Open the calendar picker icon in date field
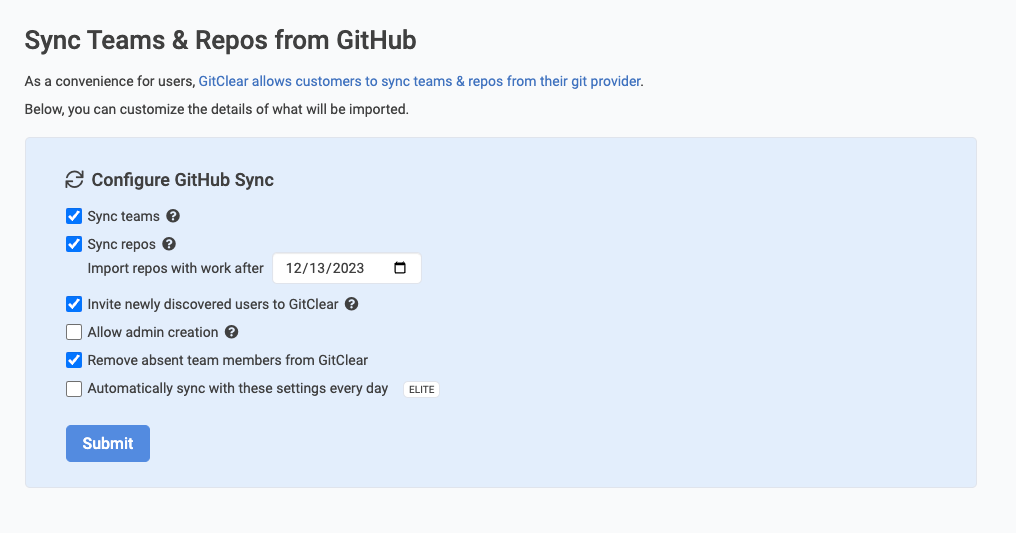Viewport: 1016px width, 533px height. click(400, 268)
